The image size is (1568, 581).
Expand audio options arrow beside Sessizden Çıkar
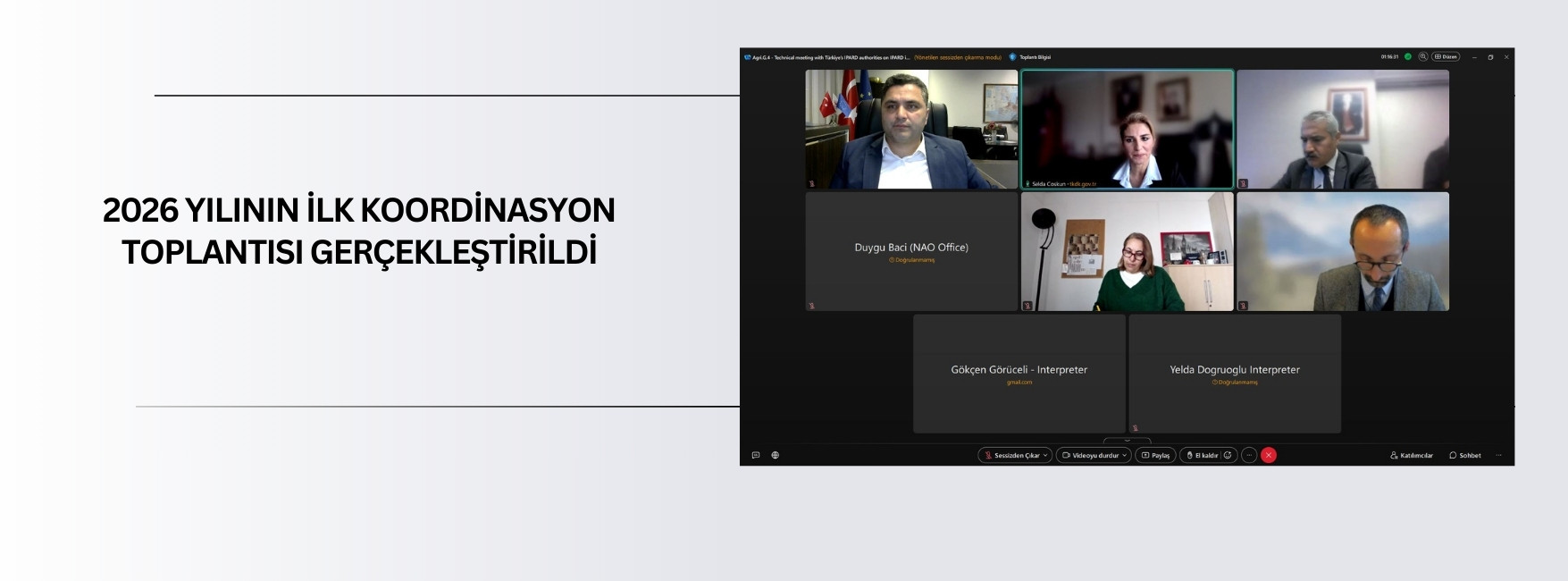1045,455
